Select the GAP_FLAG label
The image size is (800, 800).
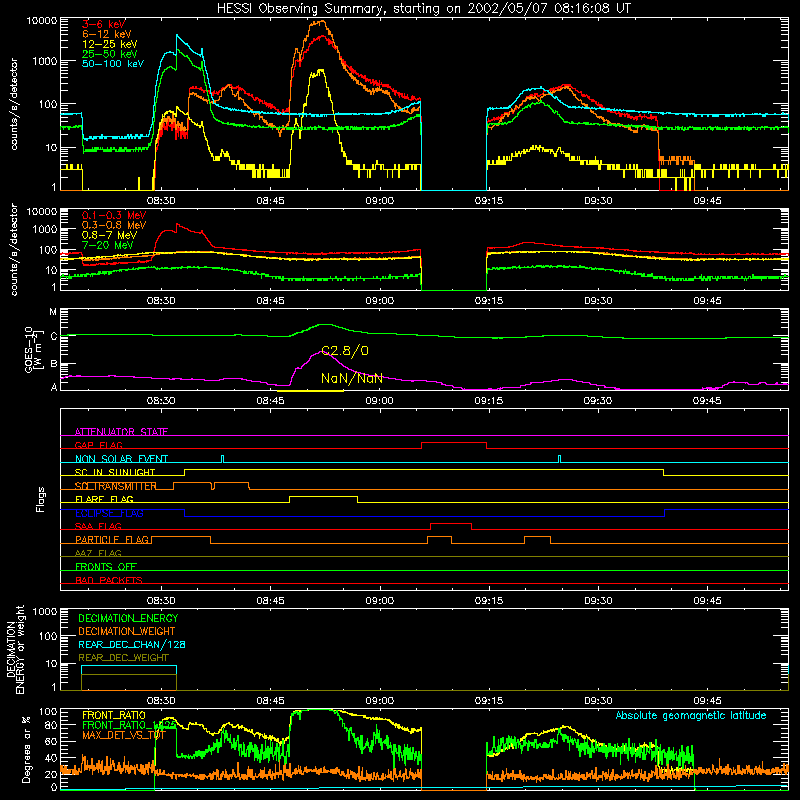(99, 445)
